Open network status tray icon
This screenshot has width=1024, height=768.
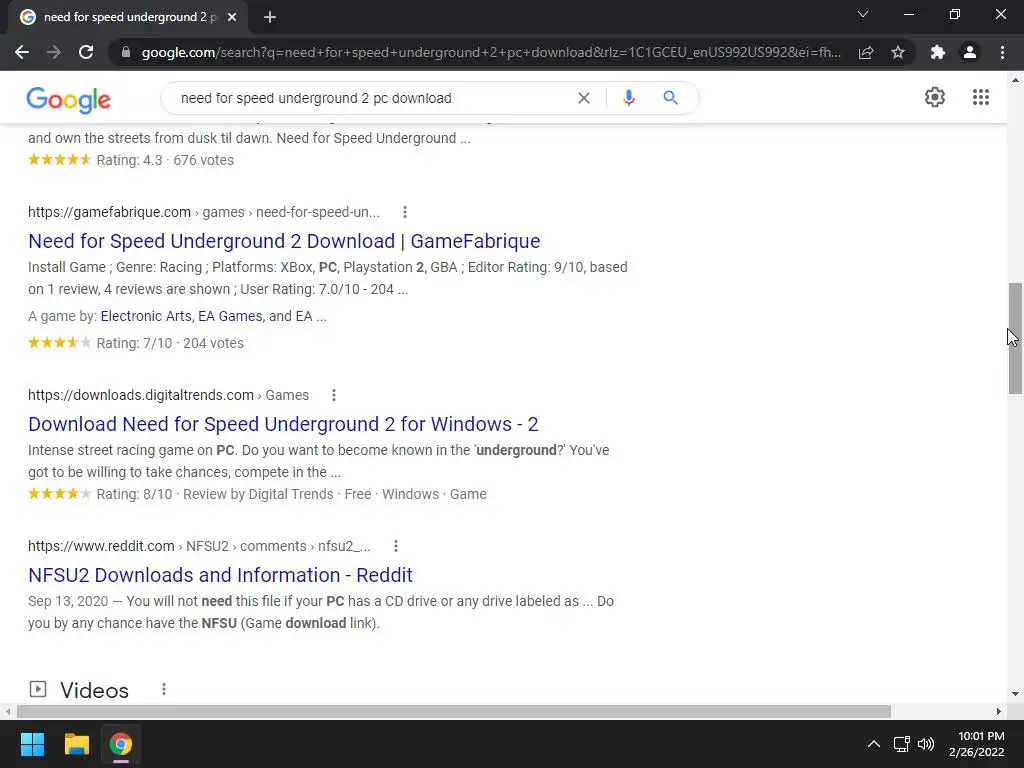pos(901,744)
